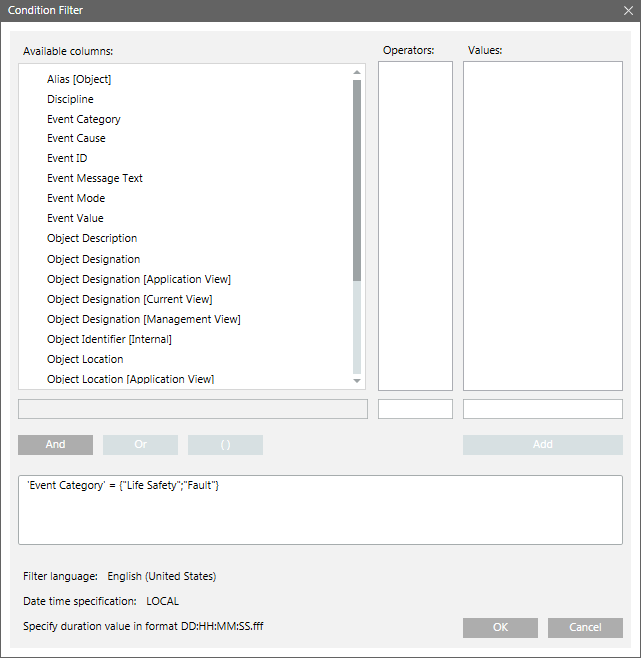Close the Condition Filter dialog
The width and height of the screenshot is (641, 658).
[627, 10]
